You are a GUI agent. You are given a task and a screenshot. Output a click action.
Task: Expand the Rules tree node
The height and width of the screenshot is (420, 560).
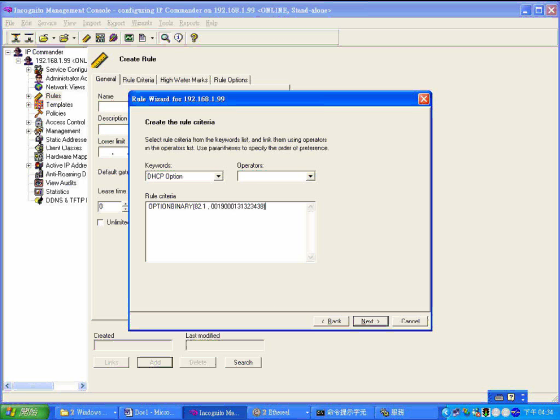[x=29, y=96]
